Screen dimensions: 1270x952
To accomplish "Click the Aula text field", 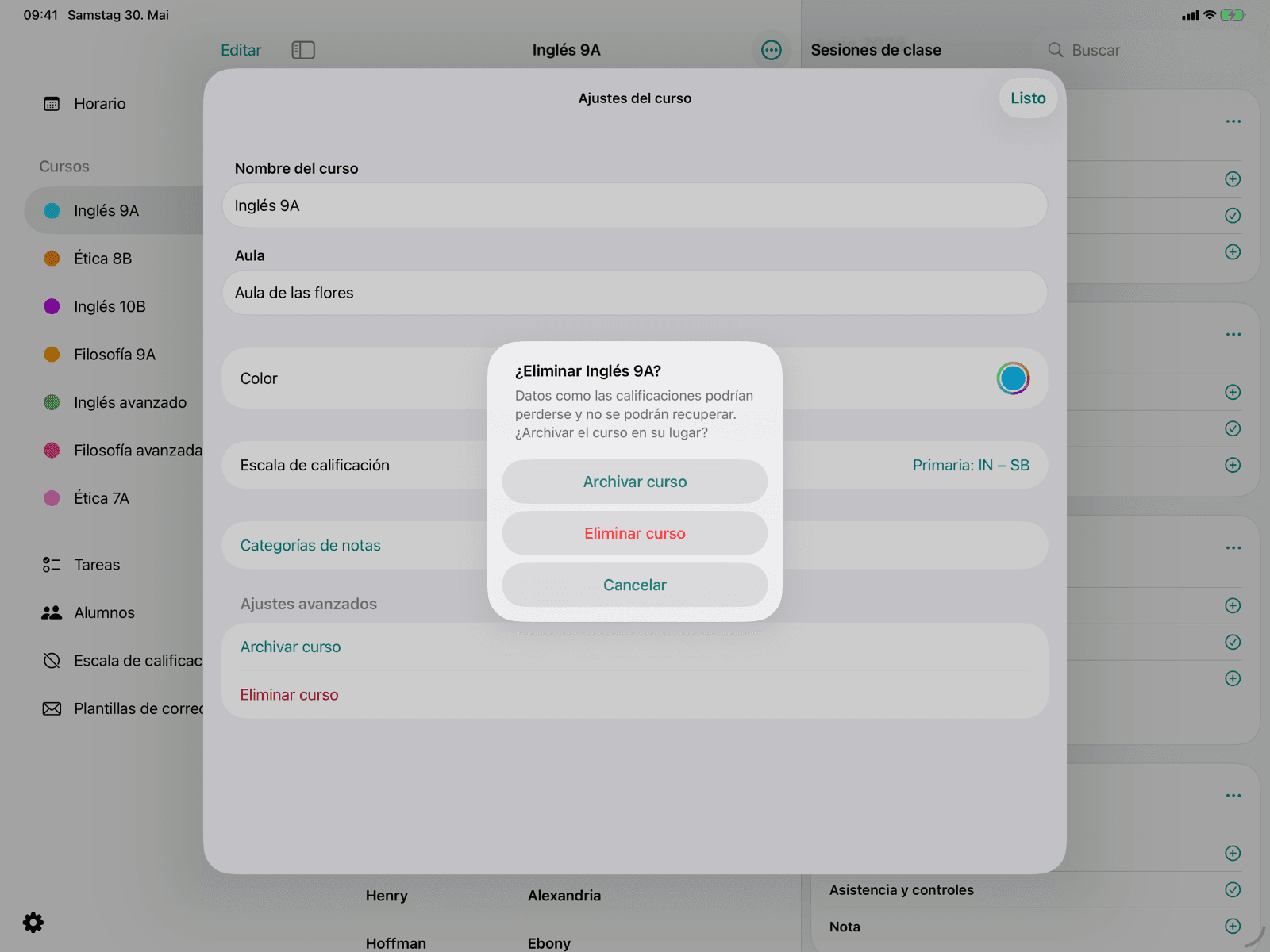I will point(635,293).
